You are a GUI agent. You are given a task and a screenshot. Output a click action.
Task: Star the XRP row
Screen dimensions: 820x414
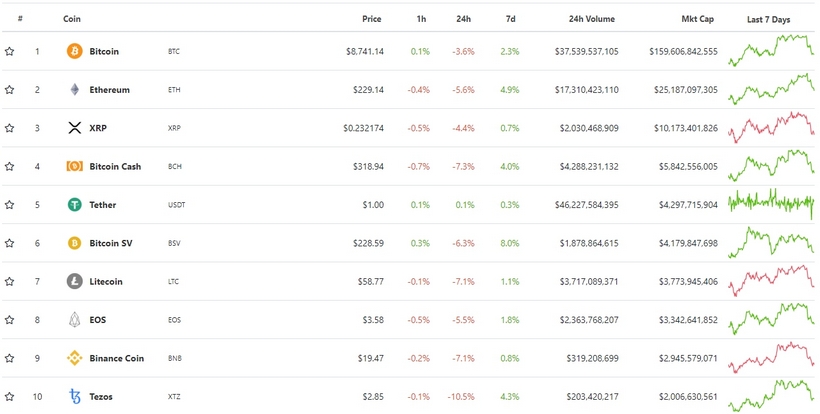(x=9, y=128)
